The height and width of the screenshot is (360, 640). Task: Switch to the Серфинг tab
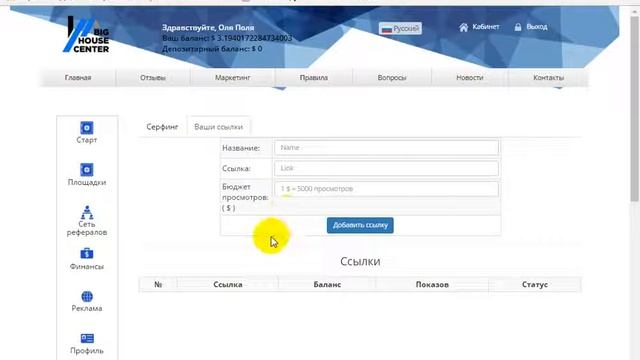pos(162,127)
